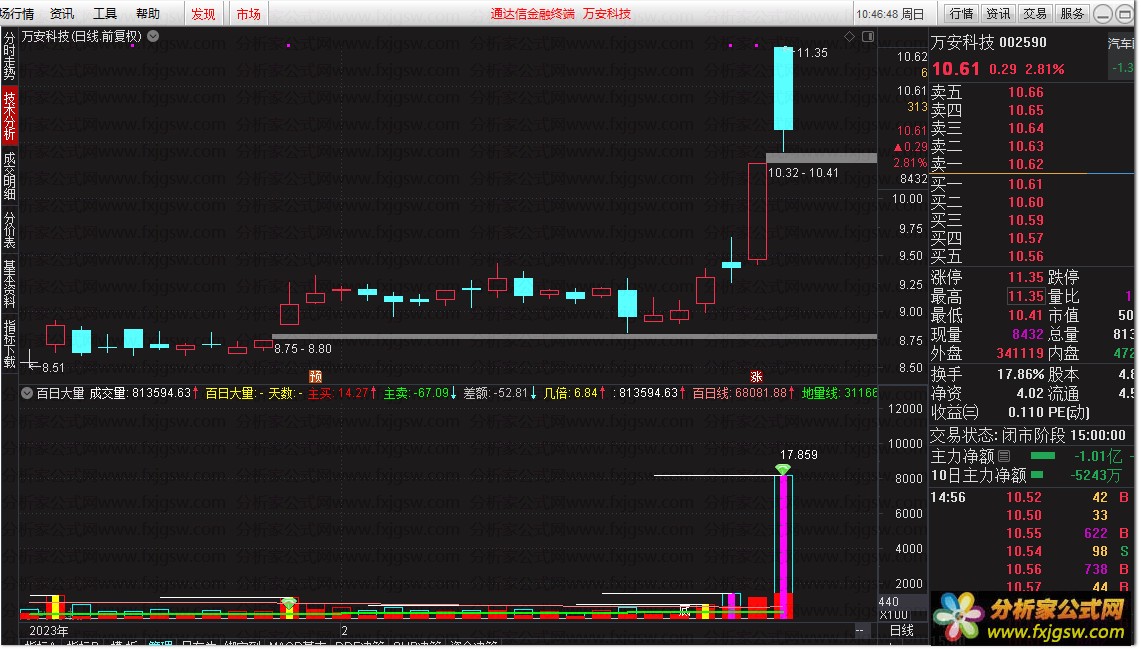The image size is (1141, 649).
Task: Switch to the 成交明细 sidebar tab
Action: [9, 175]
